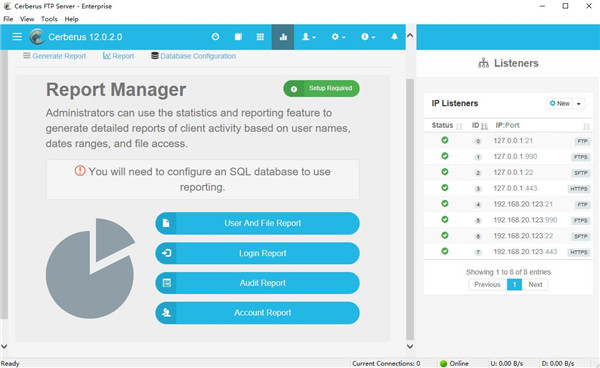Click HTTPS tag on 127.0.0.1:443 row
600x368 pixels.
coord(579,189)
